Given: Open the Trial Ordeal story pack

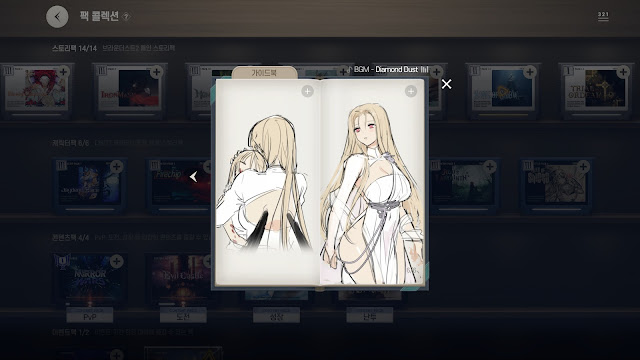Looking at the screenshot, I should click(596, 90).
